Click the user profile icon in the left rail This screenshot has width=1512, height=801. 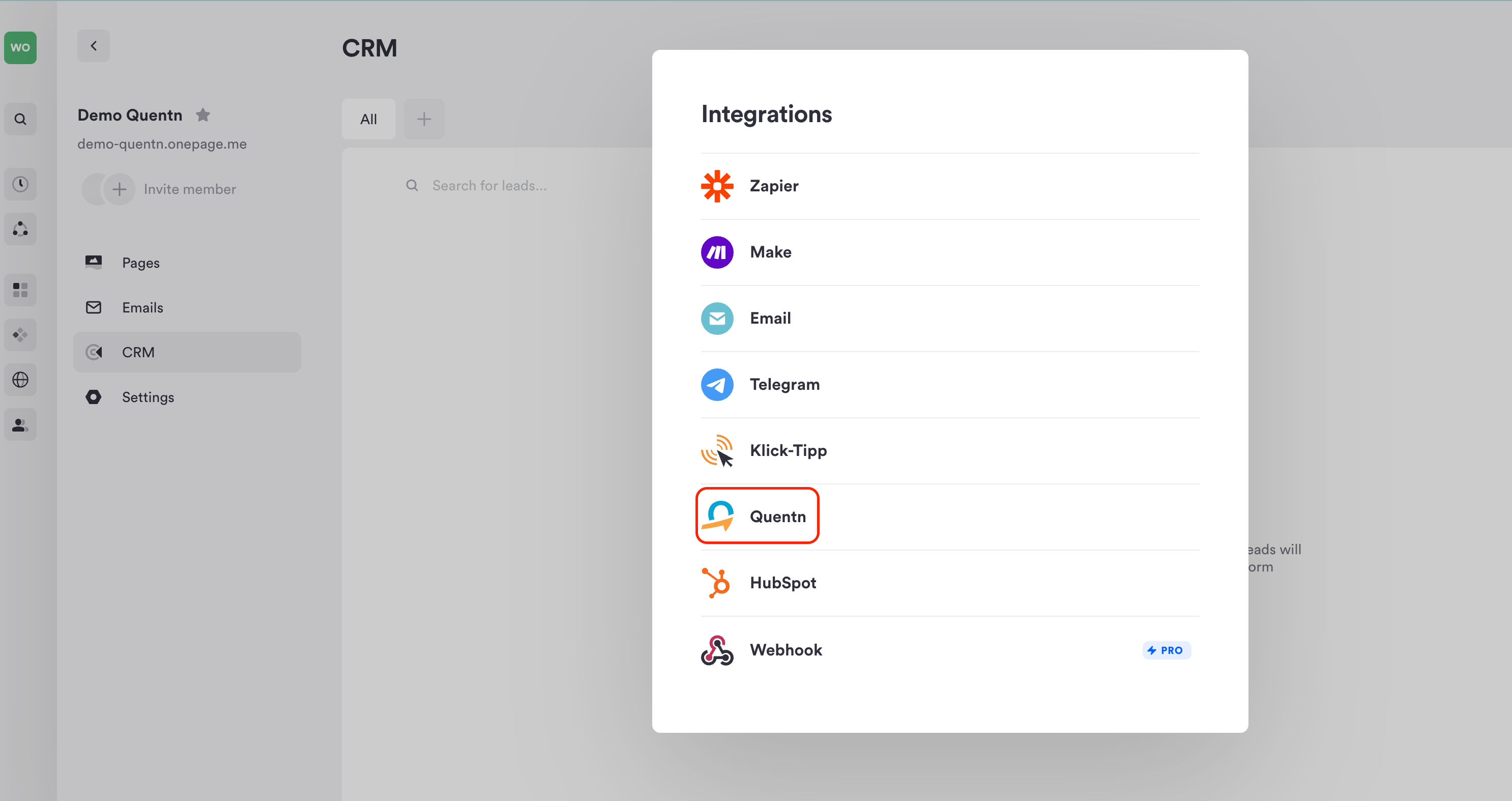[x=20, y=424]
